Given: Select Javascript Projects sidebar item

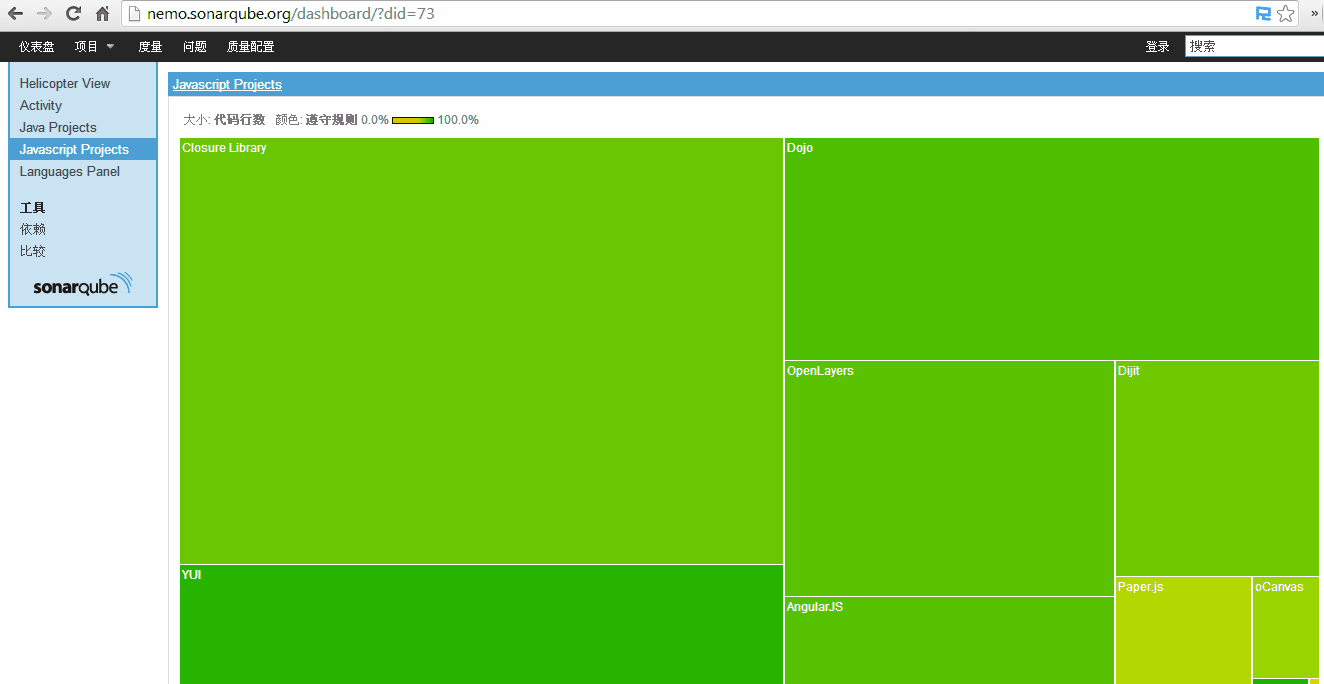Looking at the screenshot, I should coord(83,149).
